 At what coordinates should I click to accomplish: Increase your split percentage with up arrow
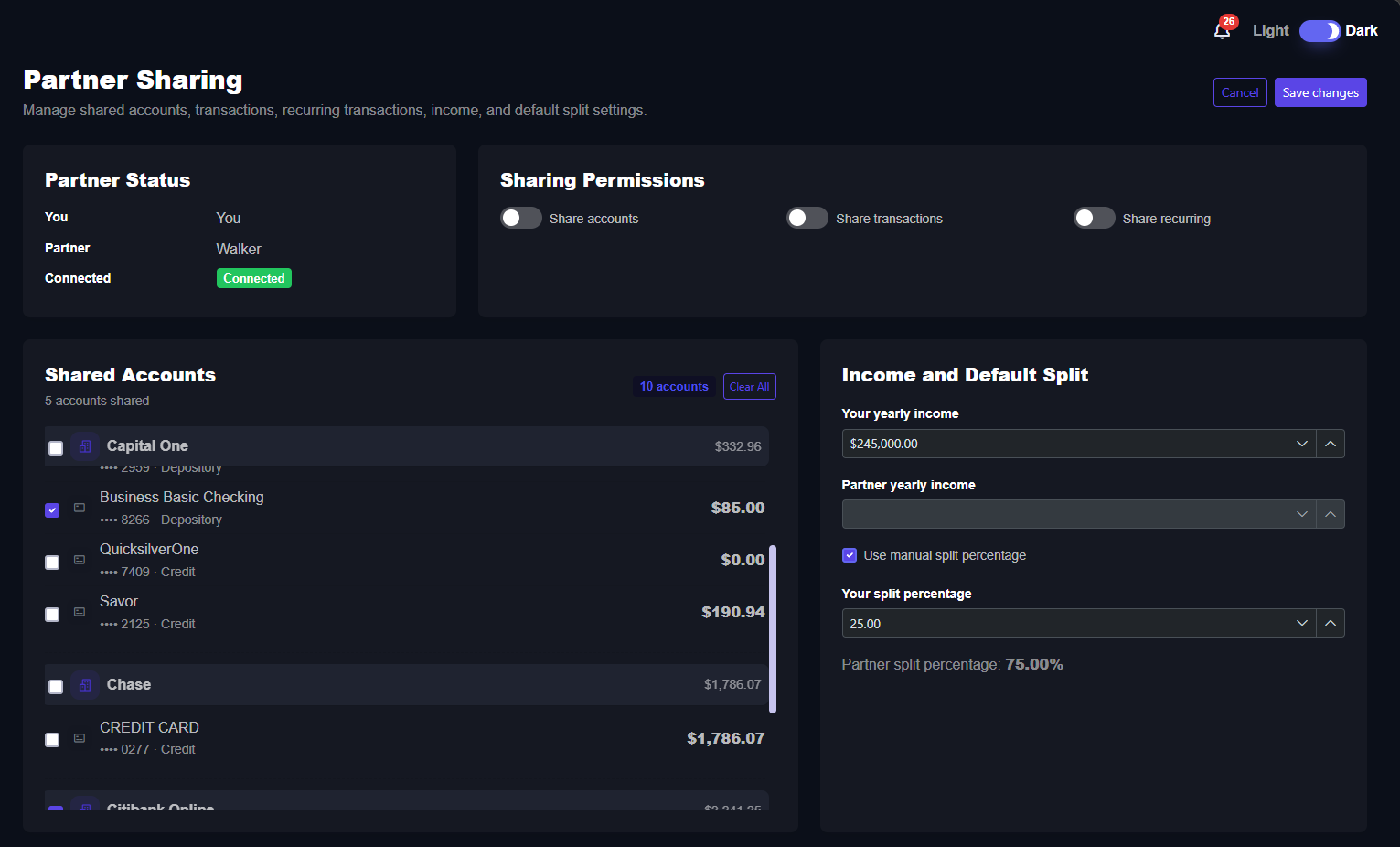(x=1331, y=623)
